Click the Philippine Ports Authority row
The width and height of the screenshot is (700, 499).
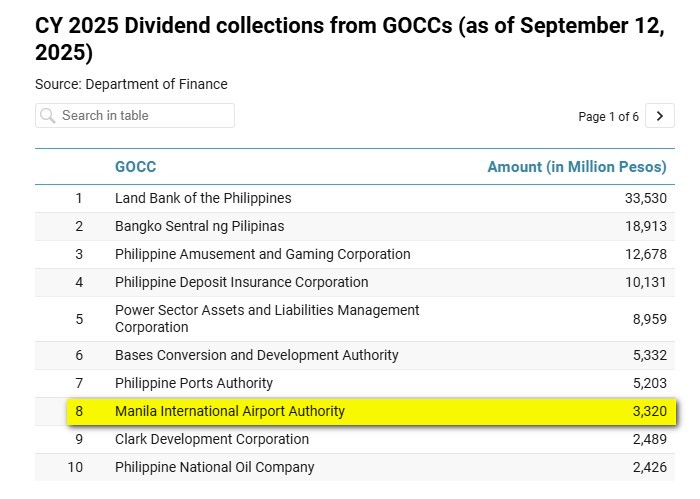pos(194,383)
